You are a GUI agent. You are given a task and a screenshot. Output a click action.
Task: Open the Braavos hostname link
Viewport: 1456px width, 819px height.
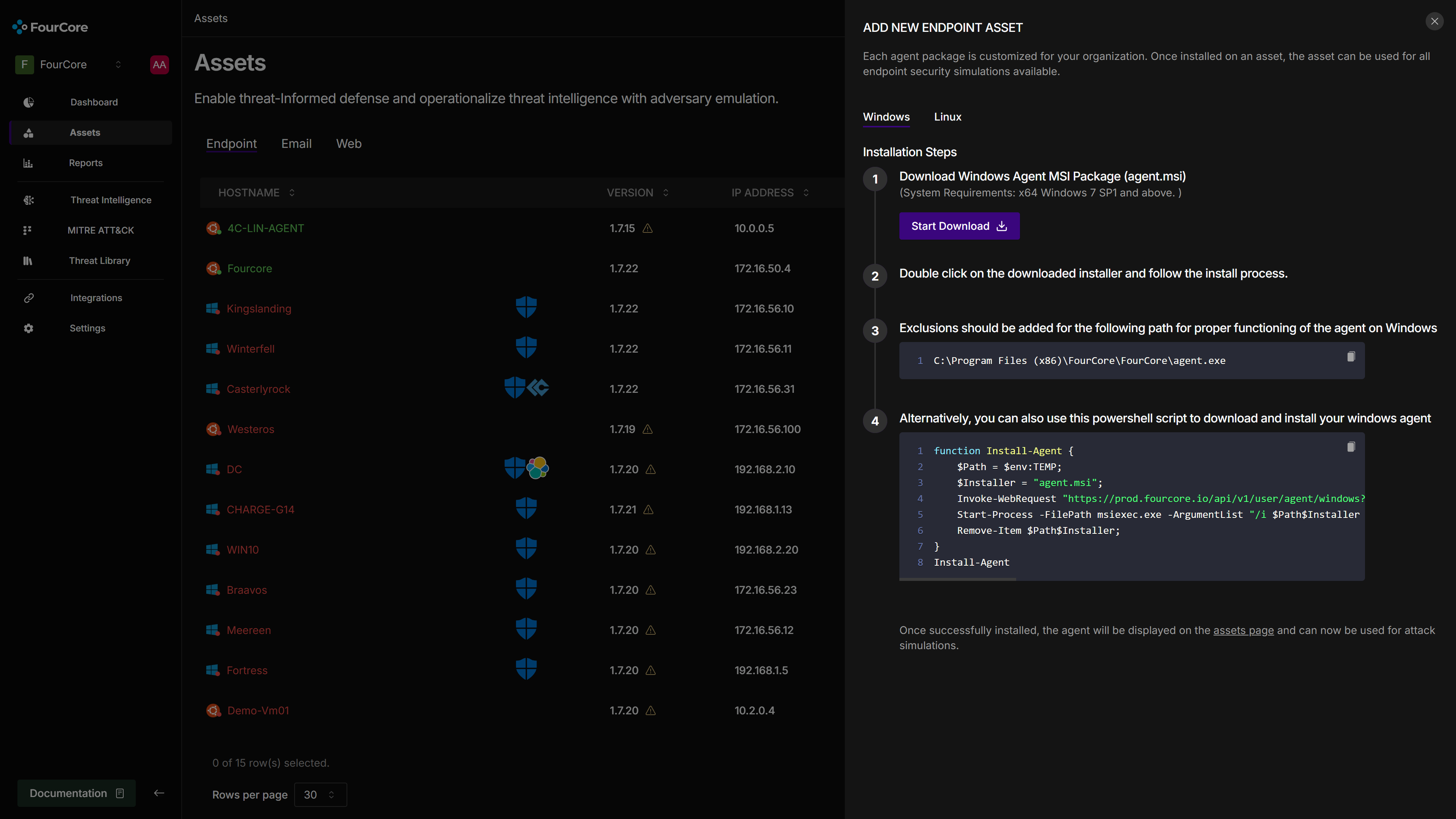coord(246,590)
